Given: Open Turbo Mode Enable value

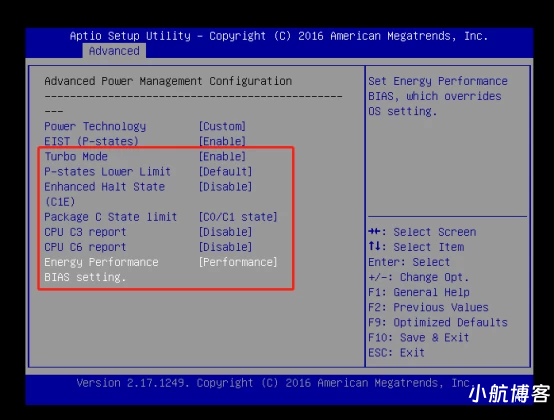Looking at the screenshot, I should (x=222, y=156).
